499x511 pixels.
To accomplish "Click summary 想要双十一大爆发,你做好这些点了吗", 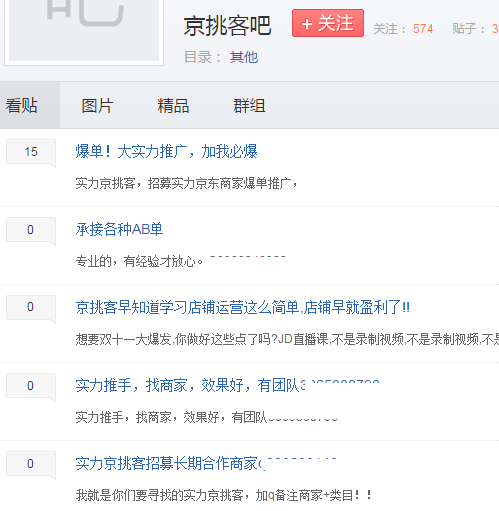I will pos(287,339).
